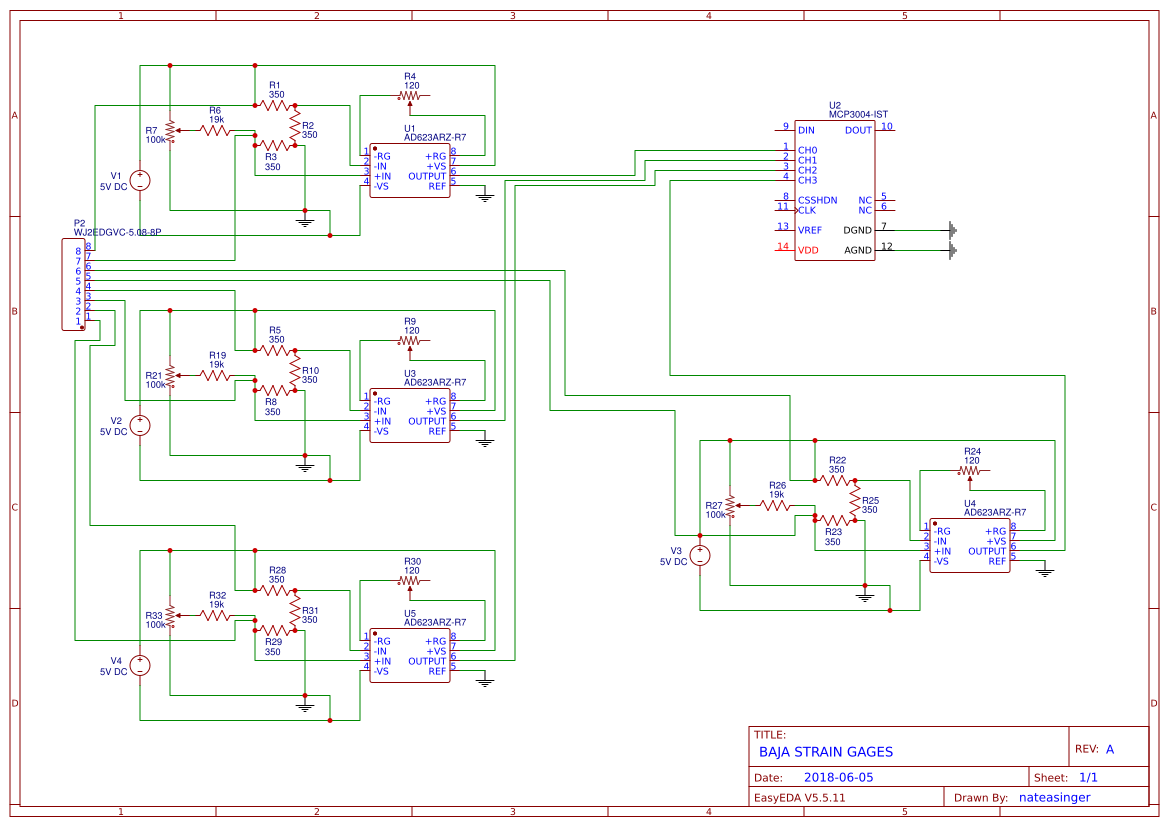
Task: Click the vertical R10 350 resistor
Action: (x=295, y=371)
